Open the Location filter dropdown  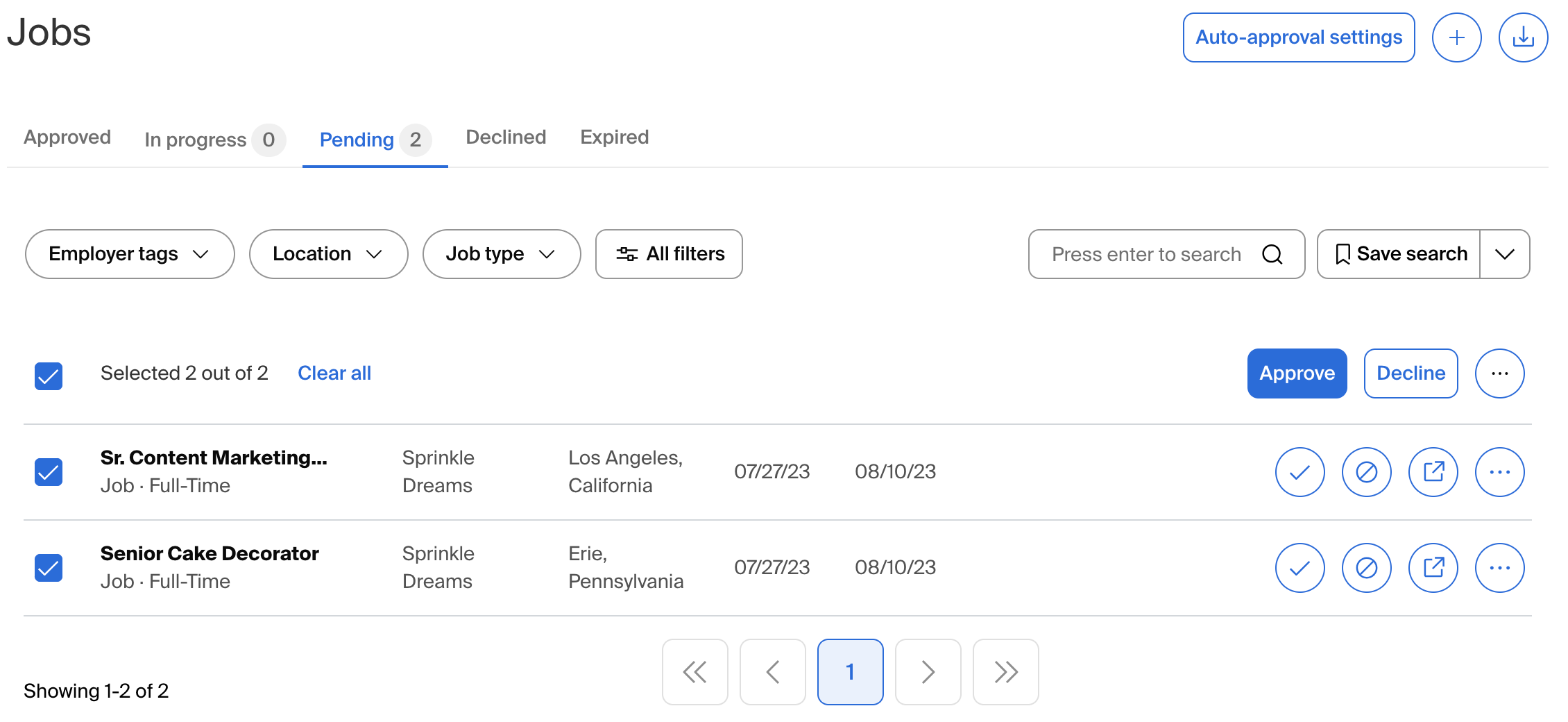pyautogui.click(x=328, y=254)
